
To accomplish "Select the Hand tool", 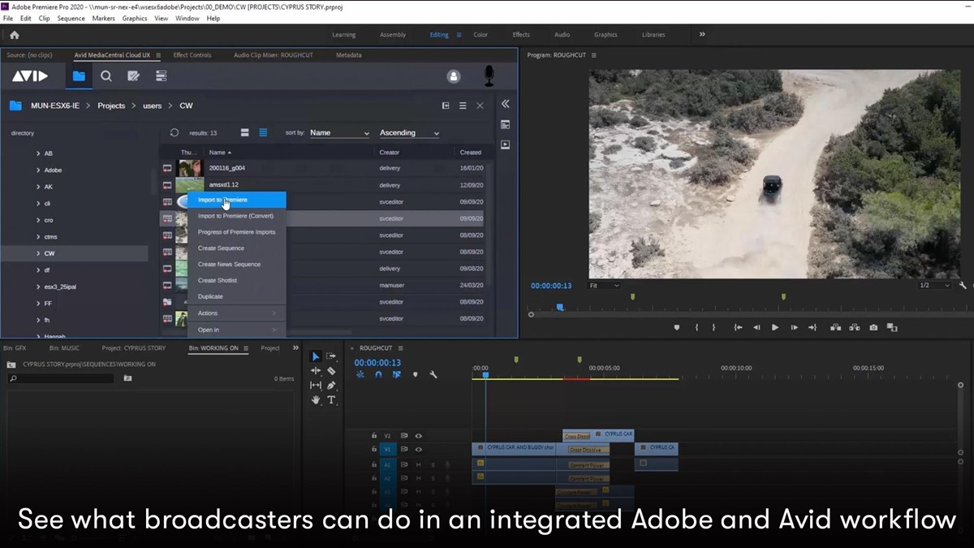I will [x=316, y=400].
